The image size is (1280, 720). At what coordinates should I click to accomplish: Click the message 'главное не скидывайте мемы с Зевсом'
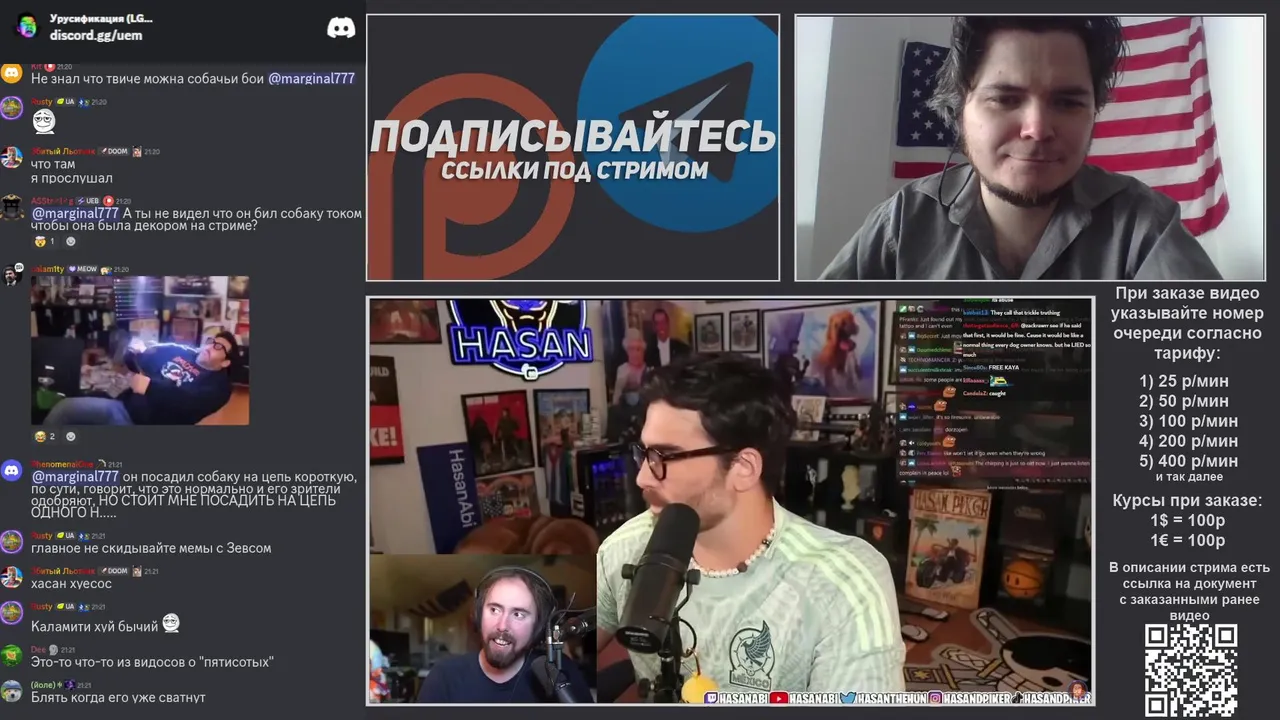[151, 548]
